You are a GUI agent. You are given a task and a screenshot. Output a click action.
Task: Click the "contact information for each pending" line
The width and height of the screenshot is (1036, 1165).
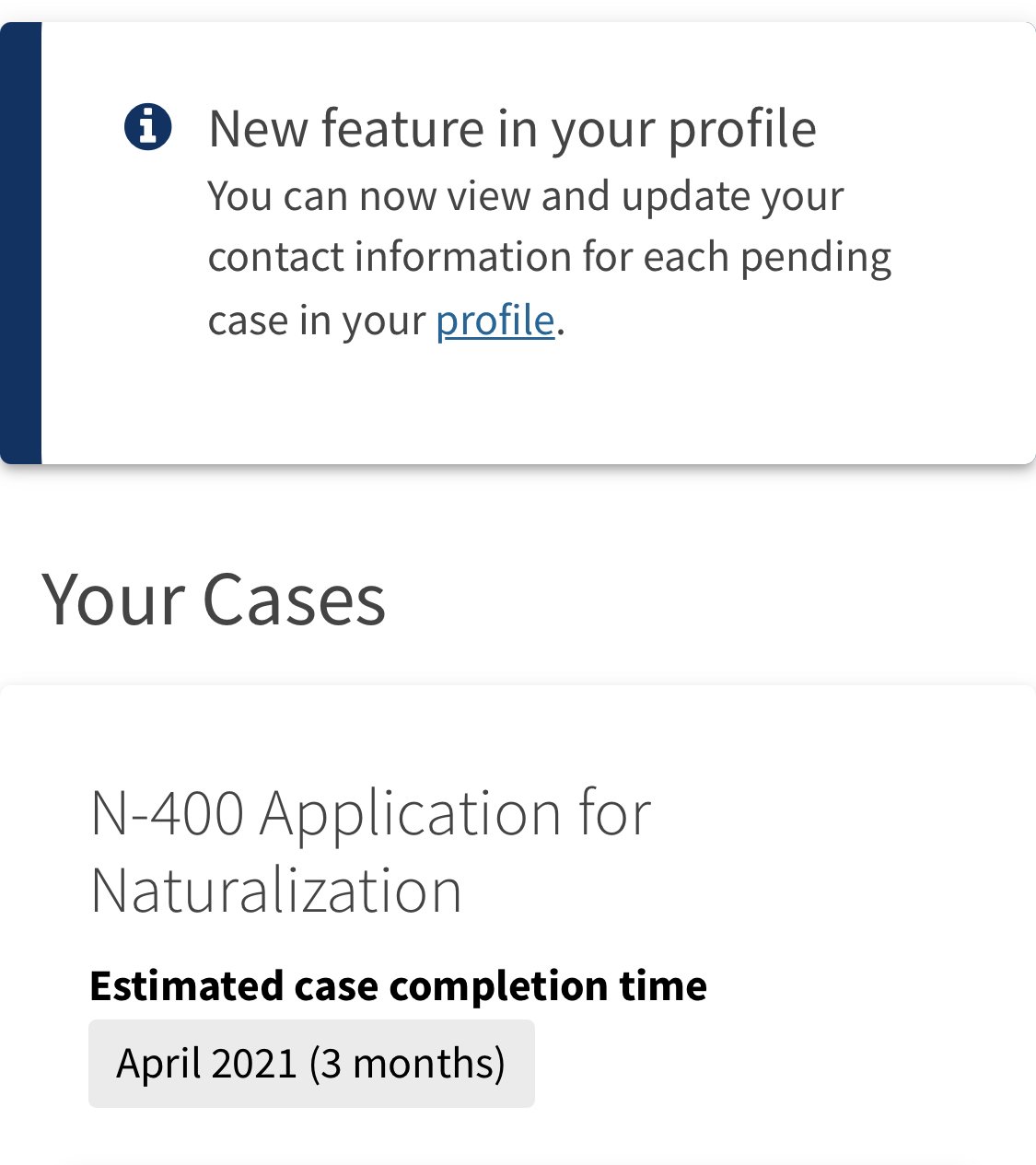[550, 258]
